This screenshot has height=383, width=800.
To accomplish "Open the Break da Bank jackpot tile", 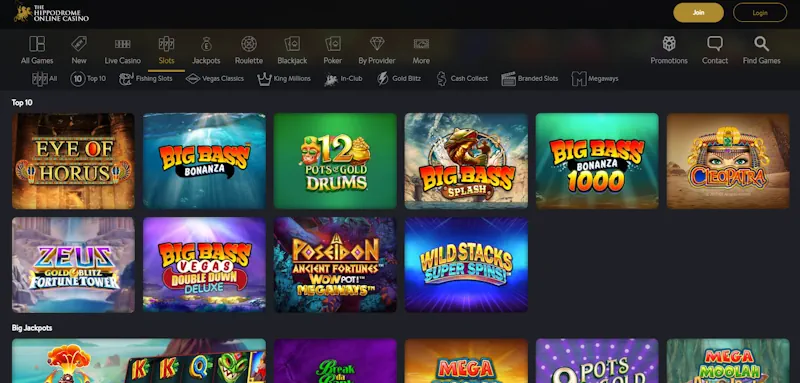I will point(335,361).
